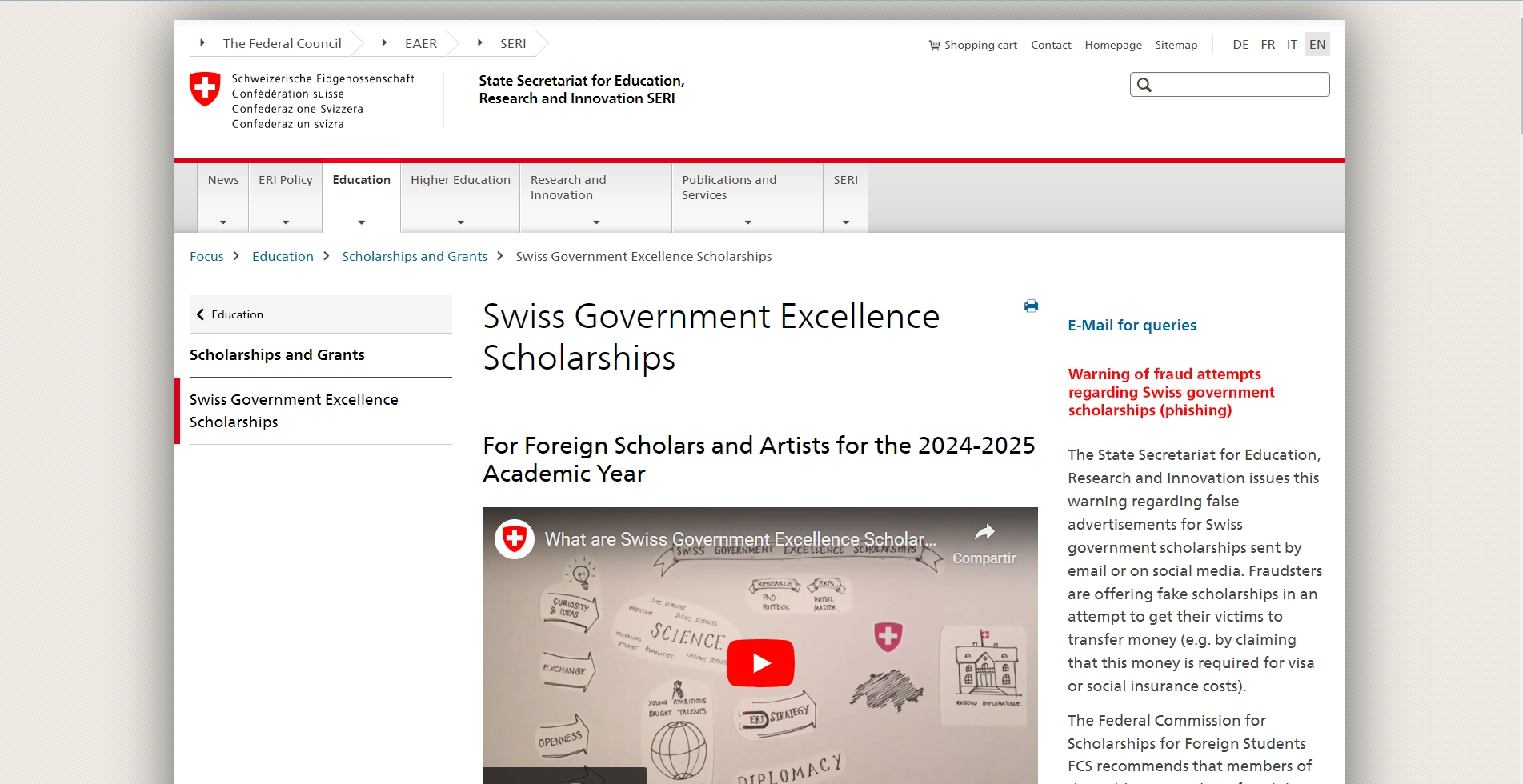Expand the News dropdown menu
1523x784 pixels.
pos(223,222)
